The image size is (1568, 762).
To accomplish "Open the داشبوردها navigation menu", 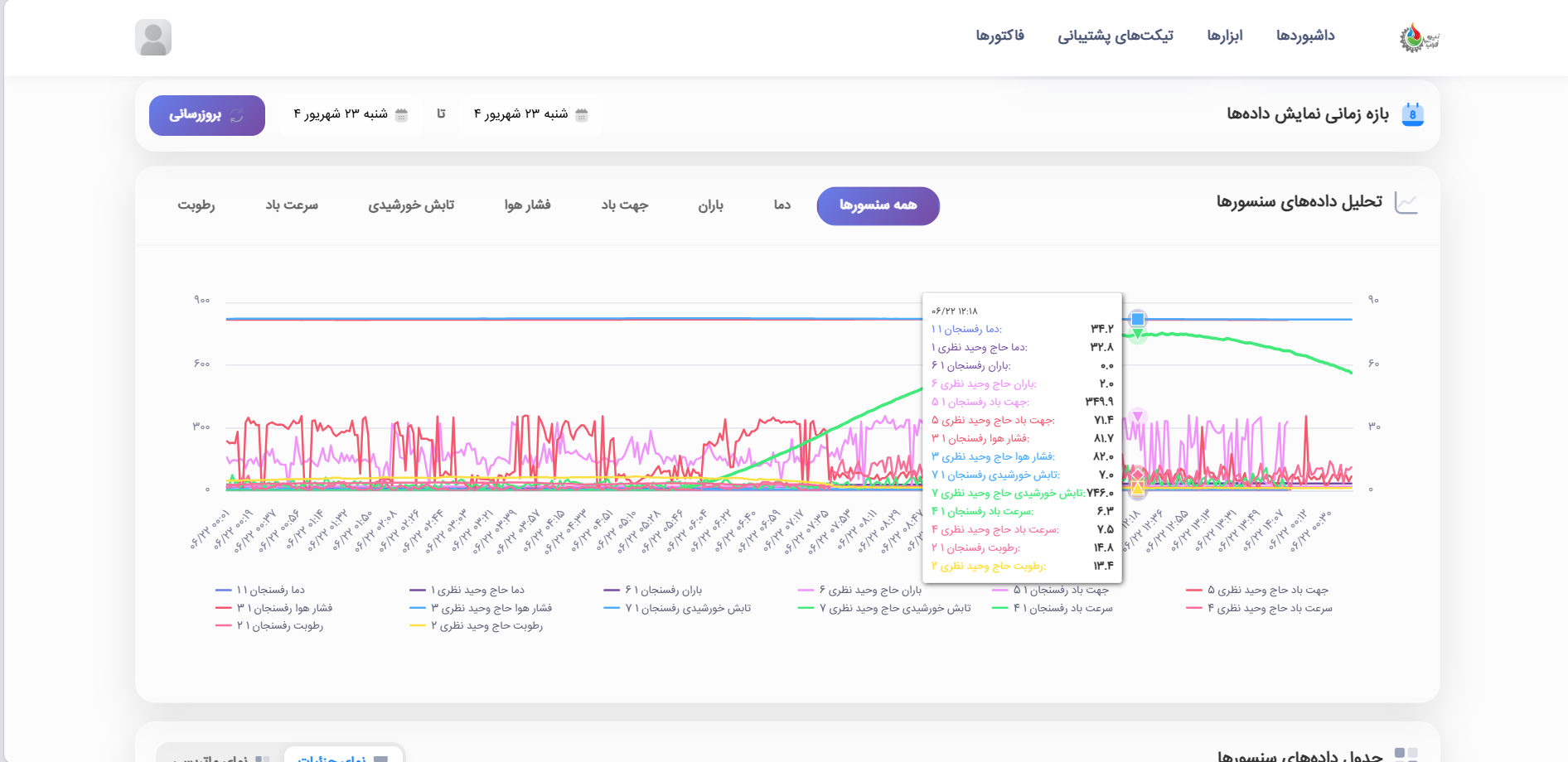I will point(1304,36).
